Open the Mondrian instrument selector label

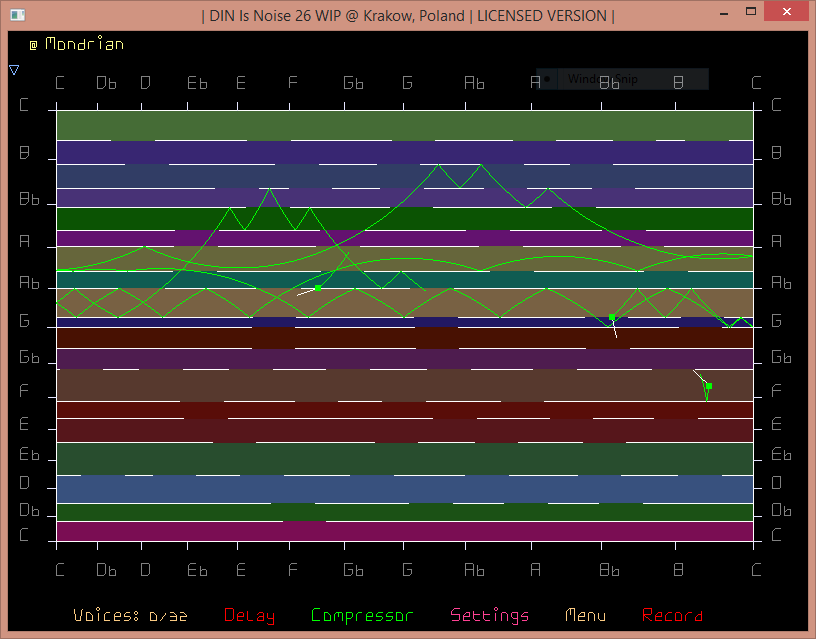point(85,45)
